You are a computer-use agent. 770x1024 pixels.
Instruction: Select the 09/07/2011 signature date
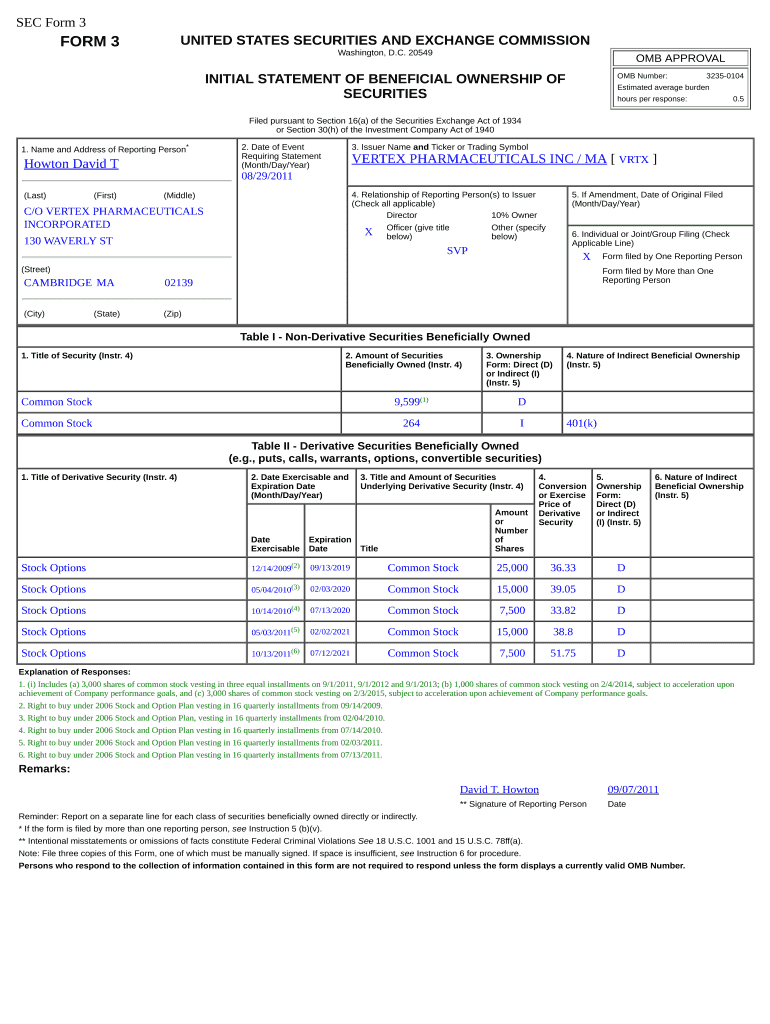pyautogui.click(x=633, y=790)
